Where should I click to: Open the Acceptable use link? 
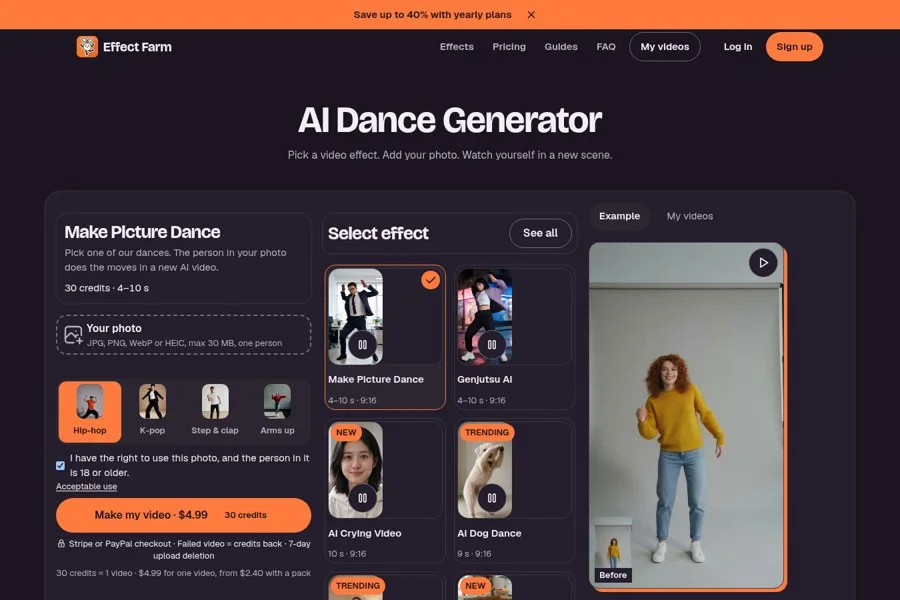(x=87, y=486)
